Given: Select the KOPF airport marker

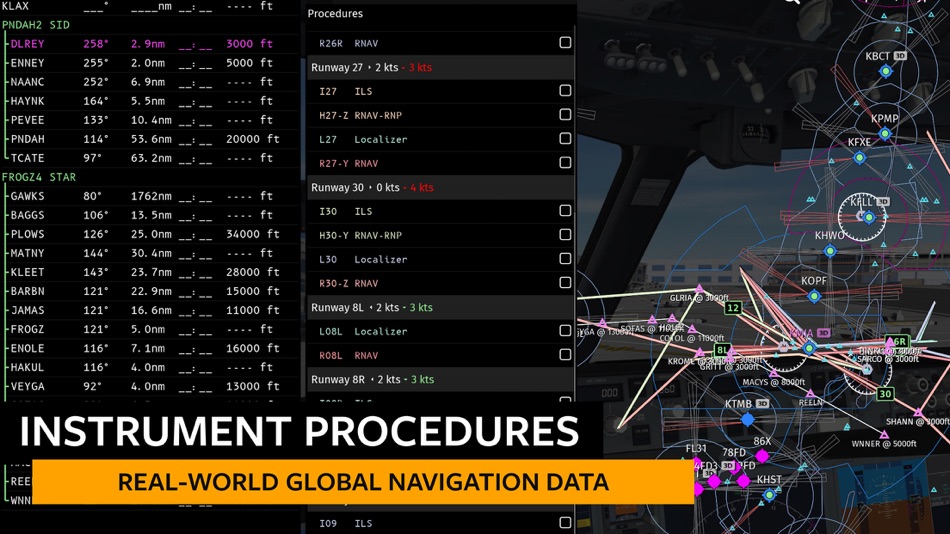Looking at the screenshot, I should tap(814, 296).
